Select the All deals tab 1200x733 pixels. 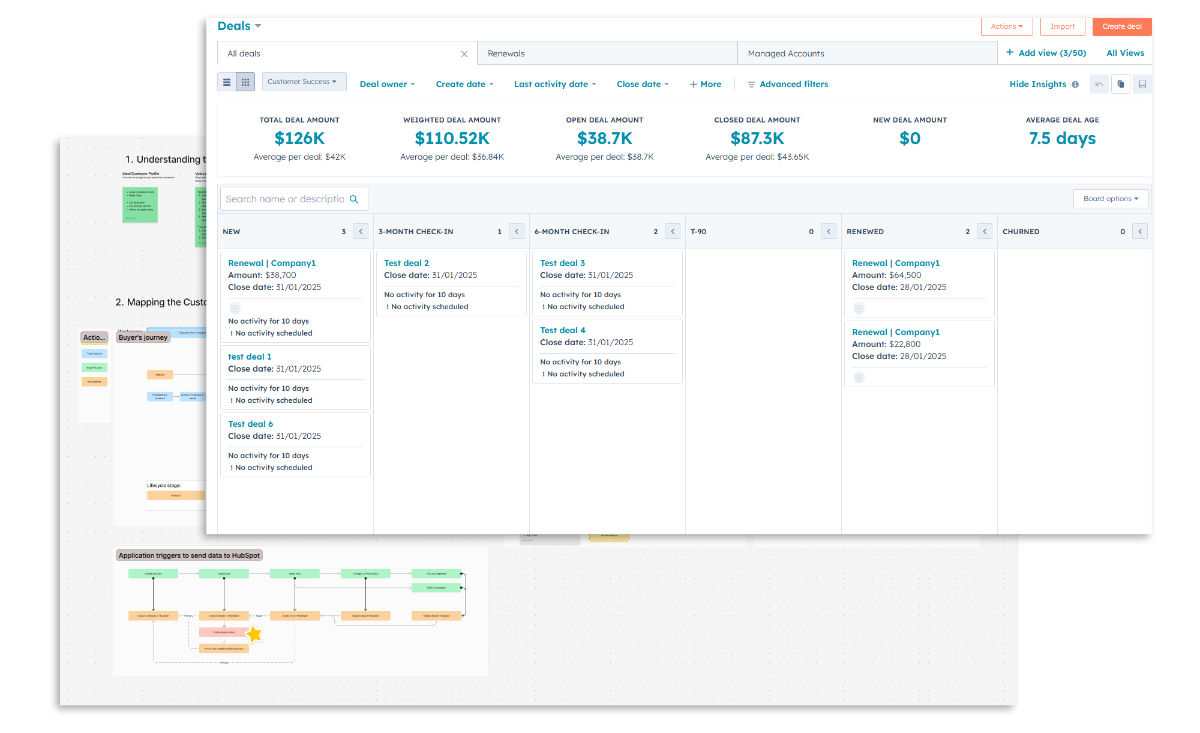pyautogui.click(x=346, y=54)
